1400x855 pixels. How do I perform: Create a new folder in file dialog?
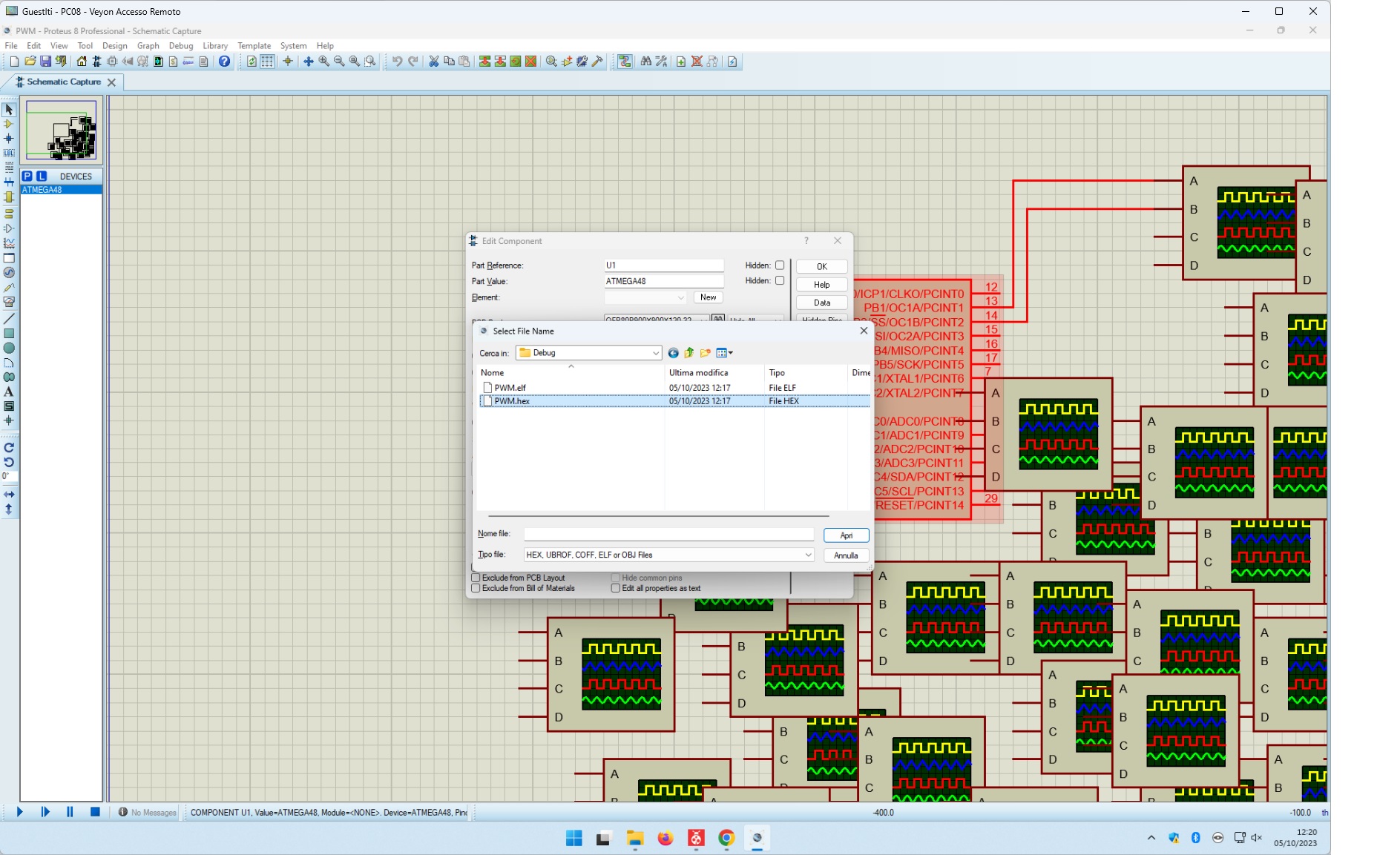(x=706, y=353)
